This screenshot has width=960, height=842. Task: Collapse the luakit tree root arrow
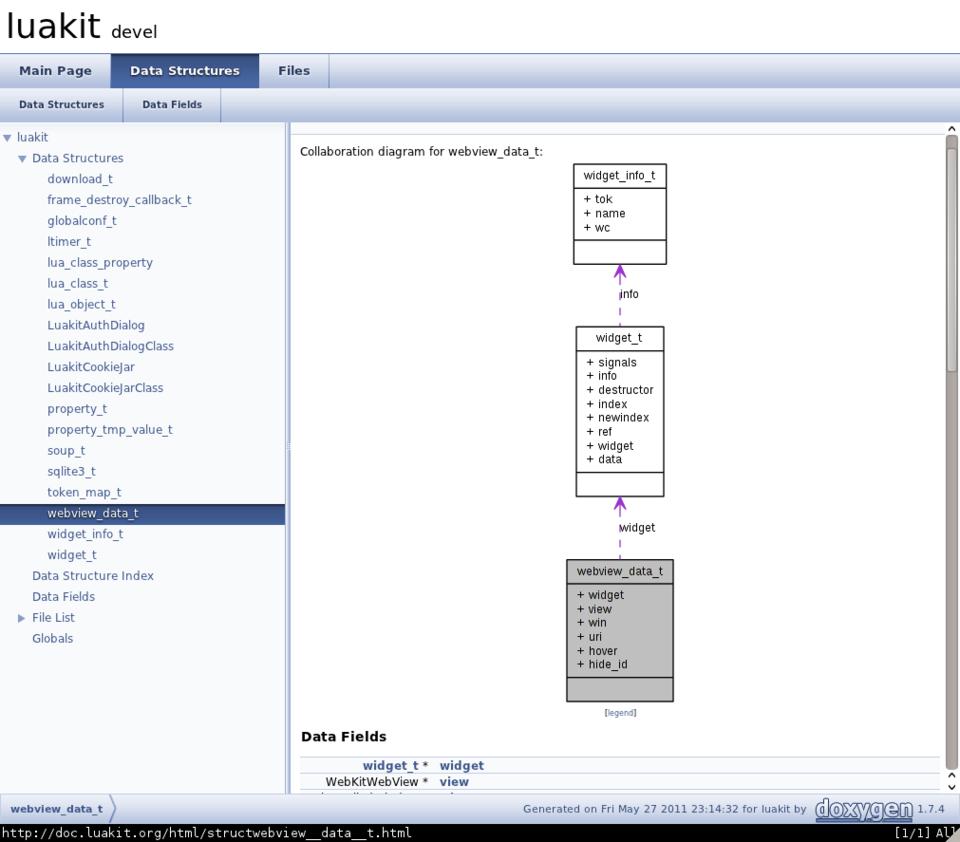[7, 138]
